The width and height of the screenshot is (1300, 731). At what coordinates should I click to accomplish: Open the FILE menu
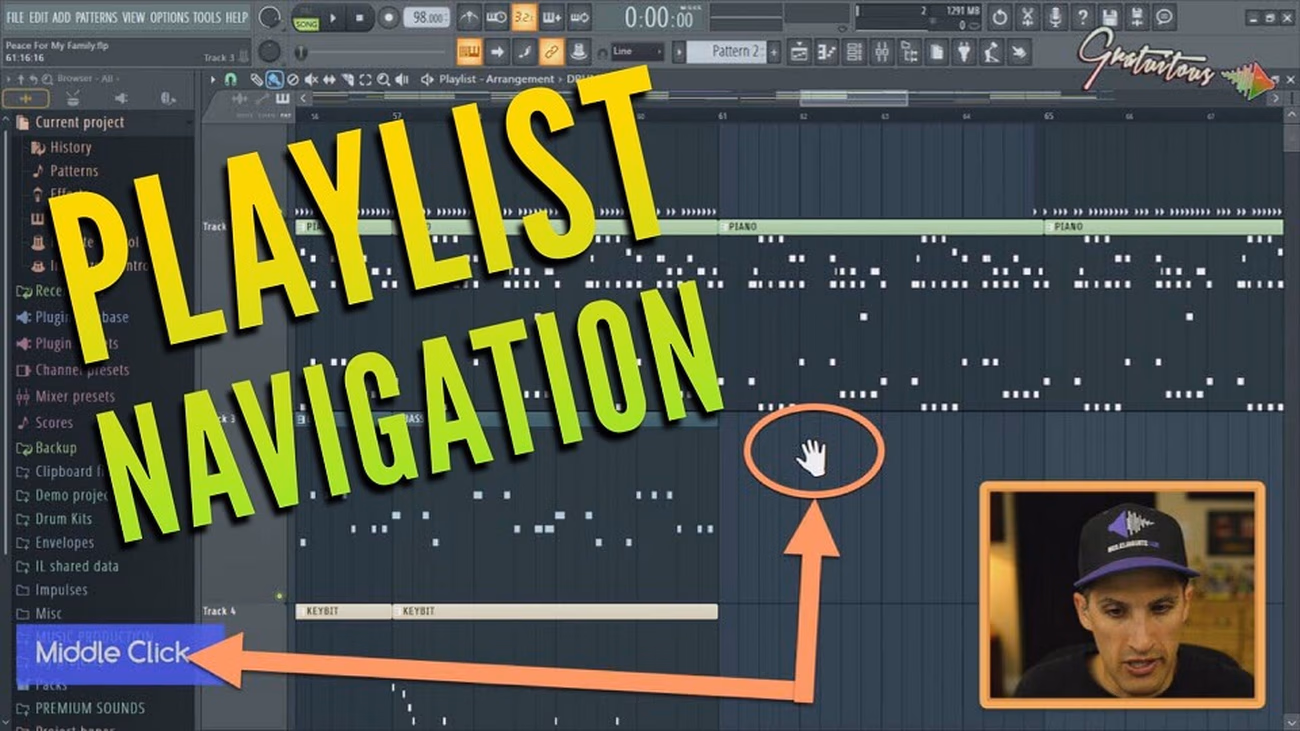[16, 17]
